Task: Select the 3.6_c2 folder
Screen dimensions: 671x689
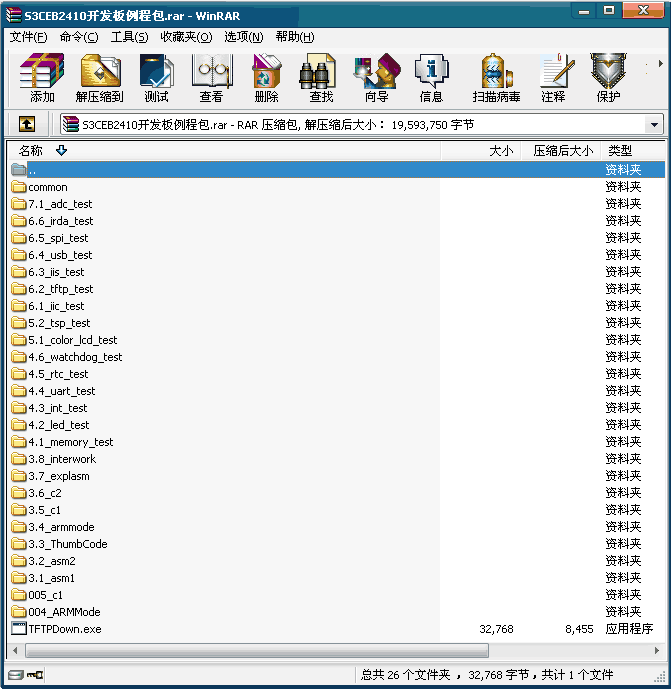Action: point(36,493)
